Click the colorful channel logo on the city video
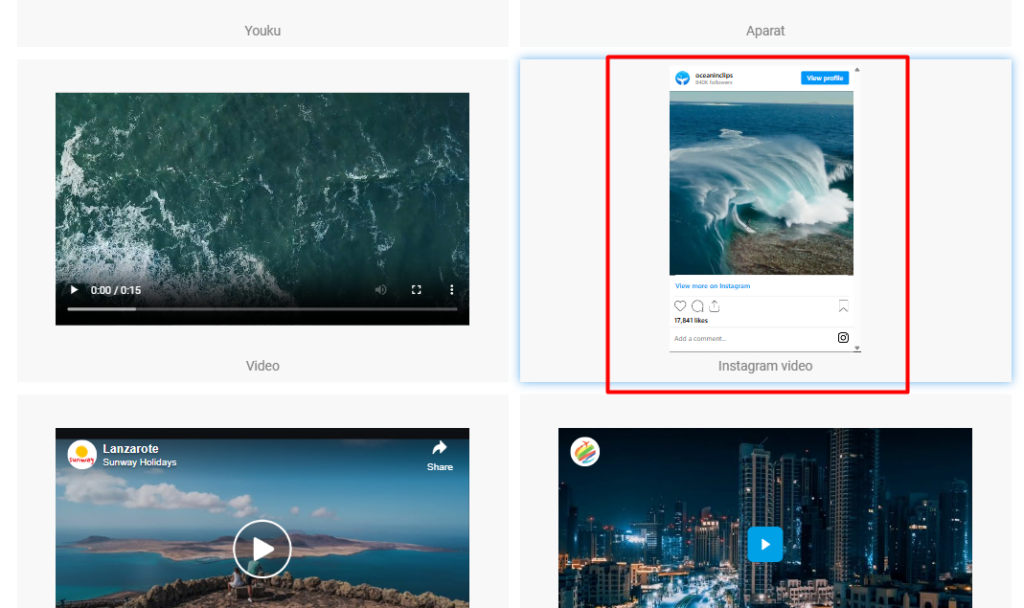The width and height of the screenshot is (1024, 608). click(584, 451)
